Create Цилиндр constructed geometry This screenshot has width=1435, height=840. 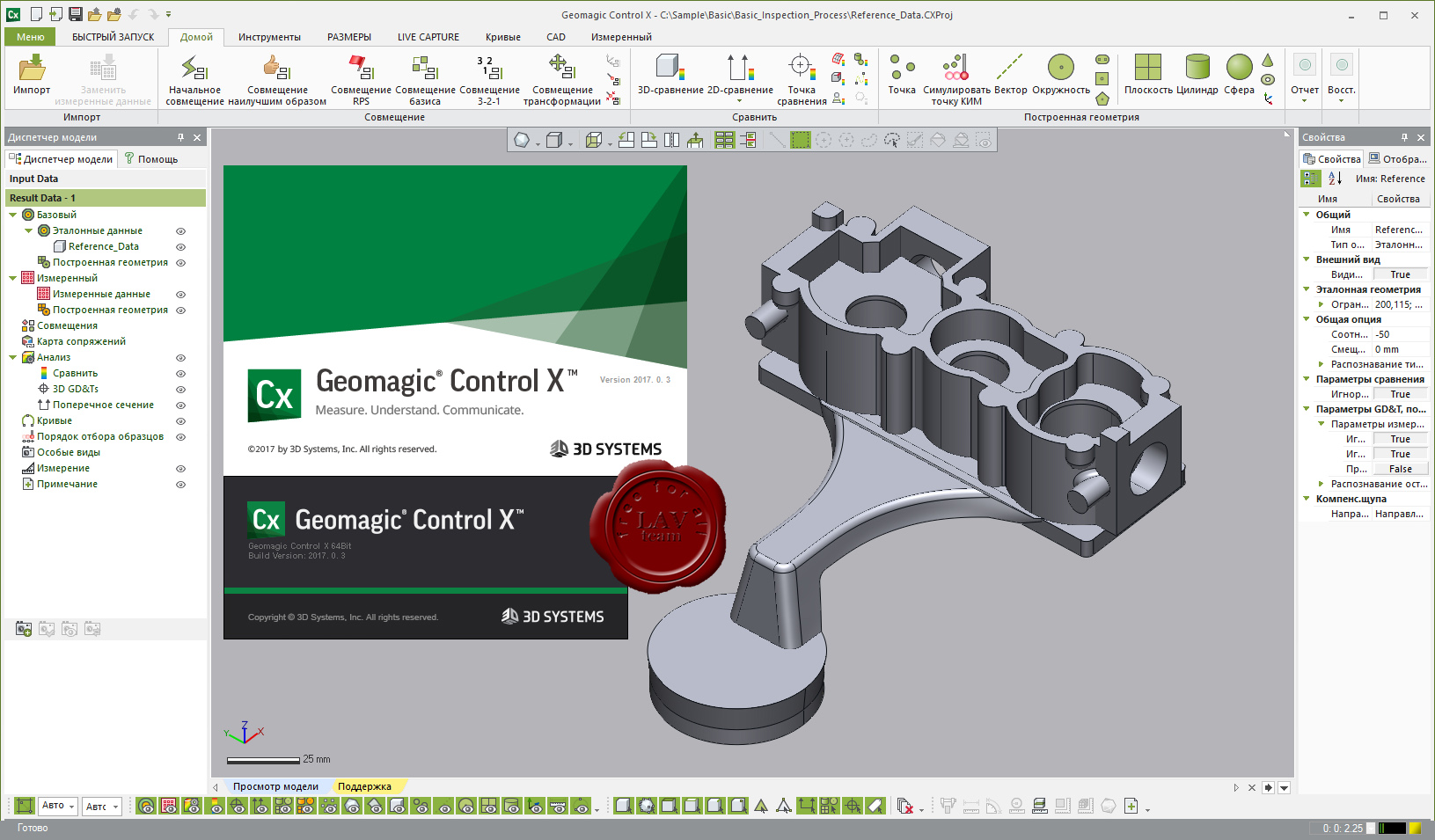point(1197,74)
